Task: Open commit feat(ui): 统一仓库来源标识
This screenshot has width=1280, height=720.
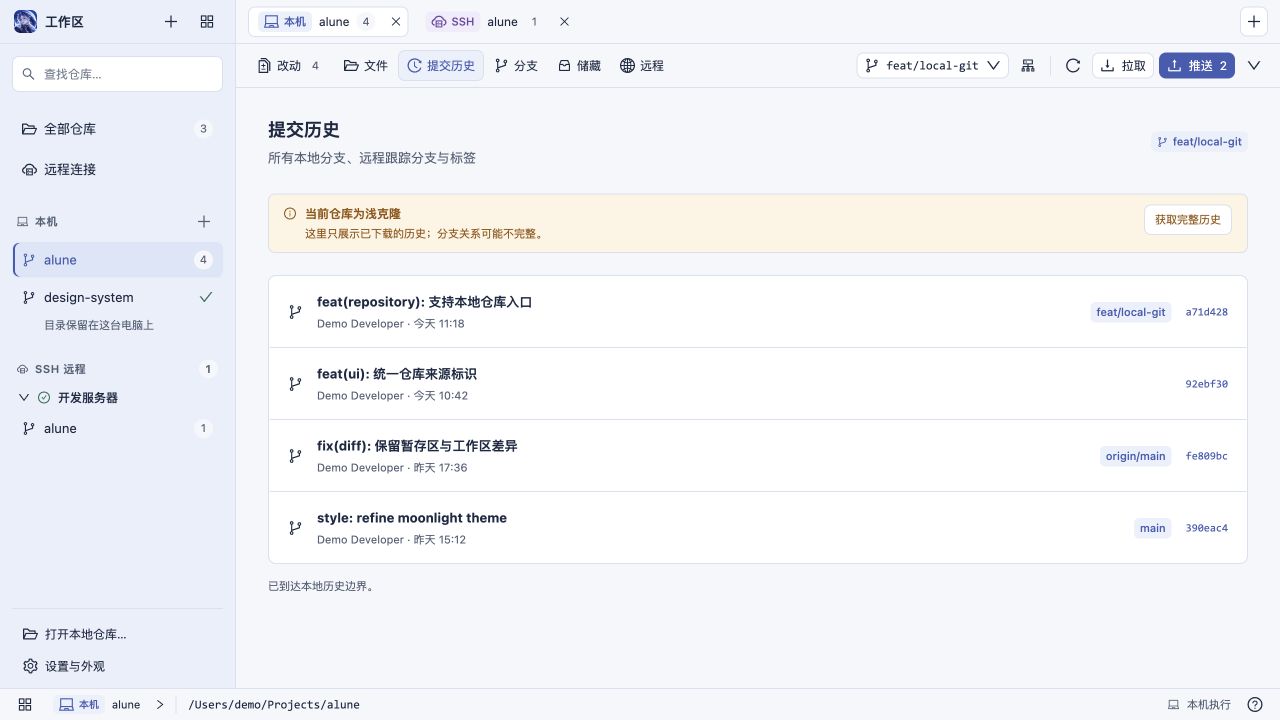Action: (x=757, y=384)
